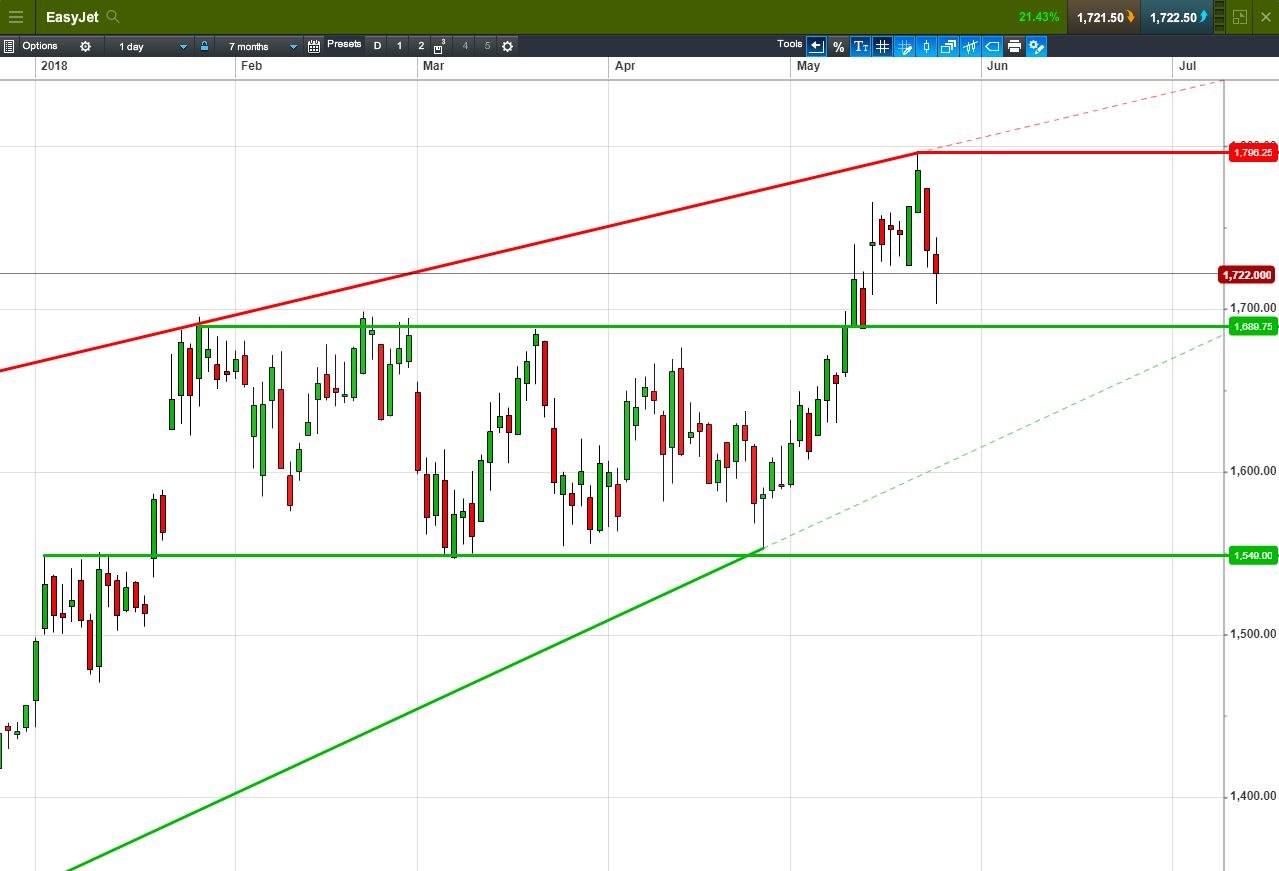Click the Jun label on time axis
The image size is (1279, 871).
997,66
